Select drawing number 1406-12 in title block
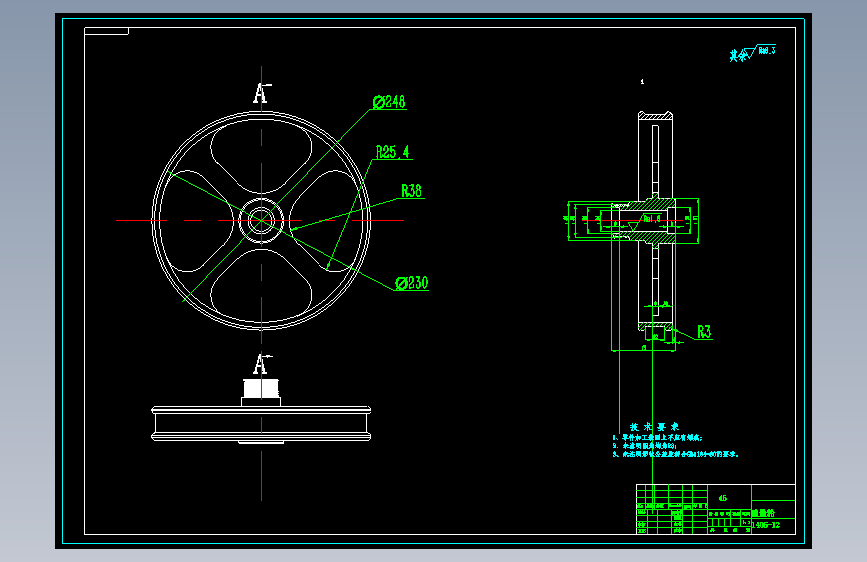 tap(766, 525)
